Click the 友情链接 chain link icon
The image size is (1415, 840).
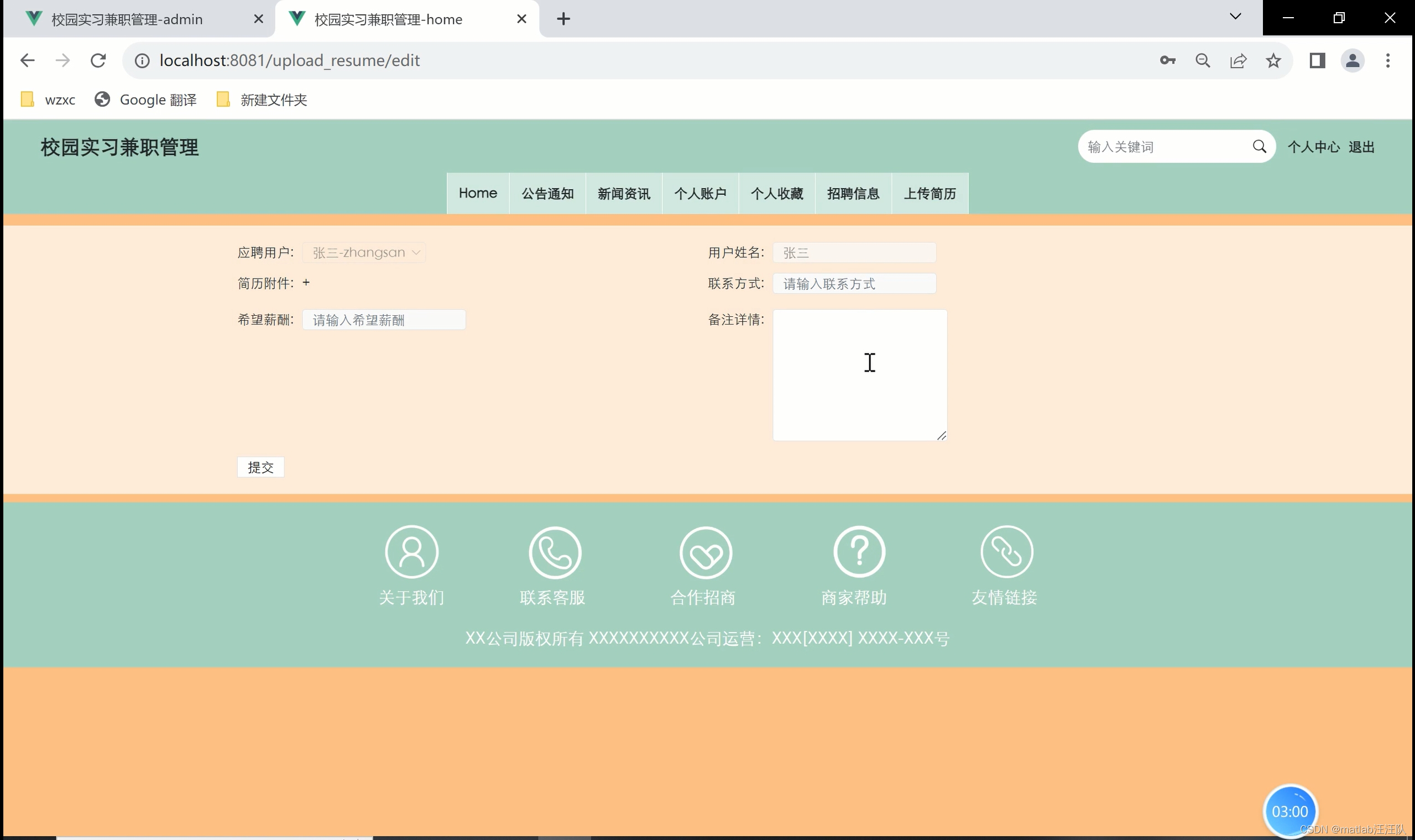coord(1006,552)
